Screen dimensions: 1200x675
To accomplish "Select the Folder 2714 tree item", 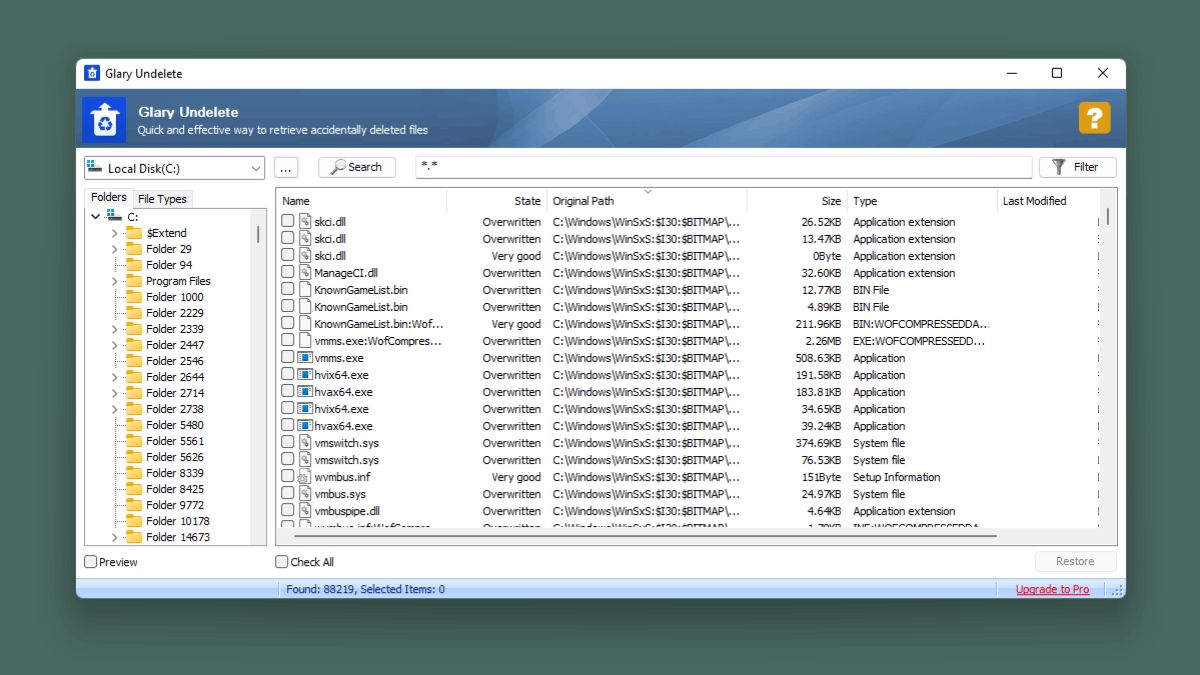I will click(x=175, y=393).
